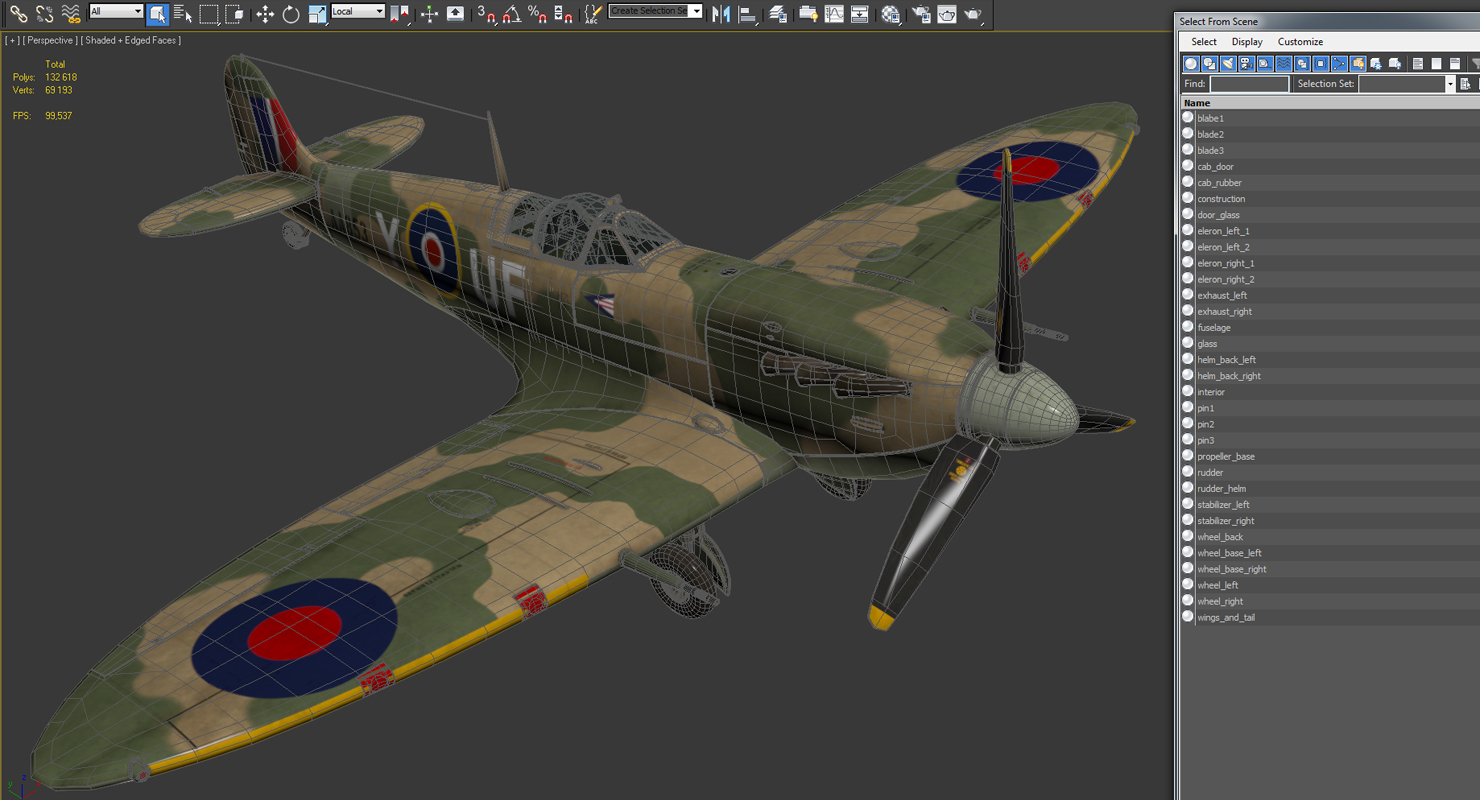This screenshot has height=800, width=1480.
Task: Toggle Window/Crossing selection mode
Action: click(x=235, y=14)
